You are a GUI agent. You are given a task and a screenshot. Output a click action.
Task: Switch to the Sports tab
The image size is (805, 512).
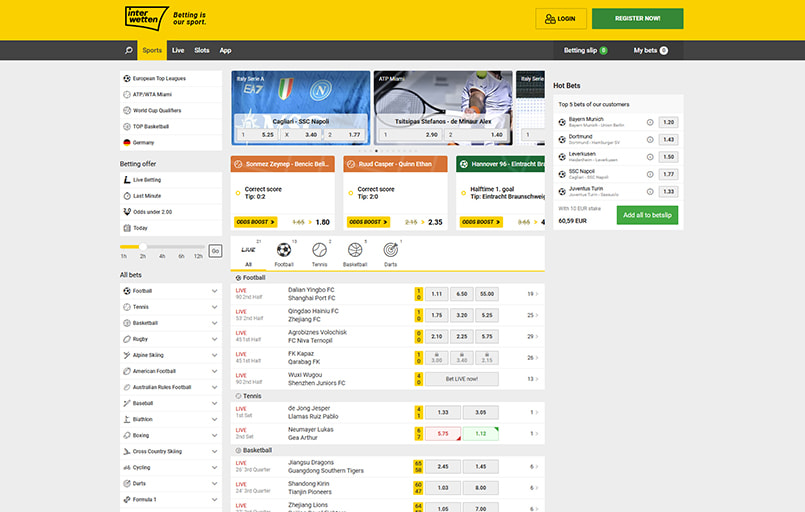152,50
